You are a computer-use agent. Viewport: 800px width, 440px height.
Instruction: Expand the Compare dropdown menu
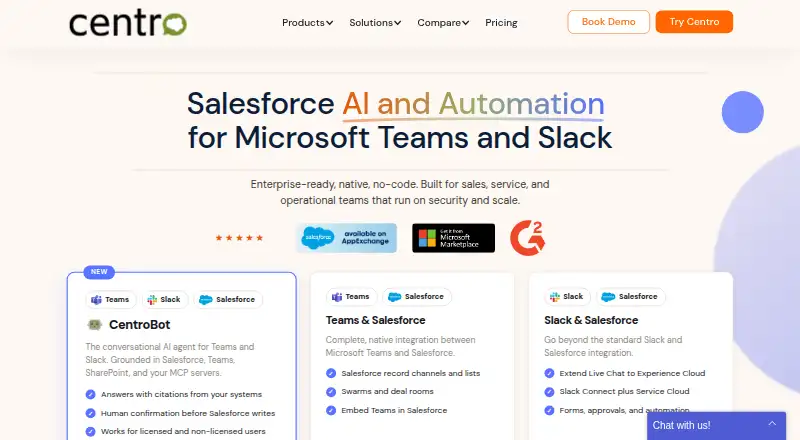443,22
